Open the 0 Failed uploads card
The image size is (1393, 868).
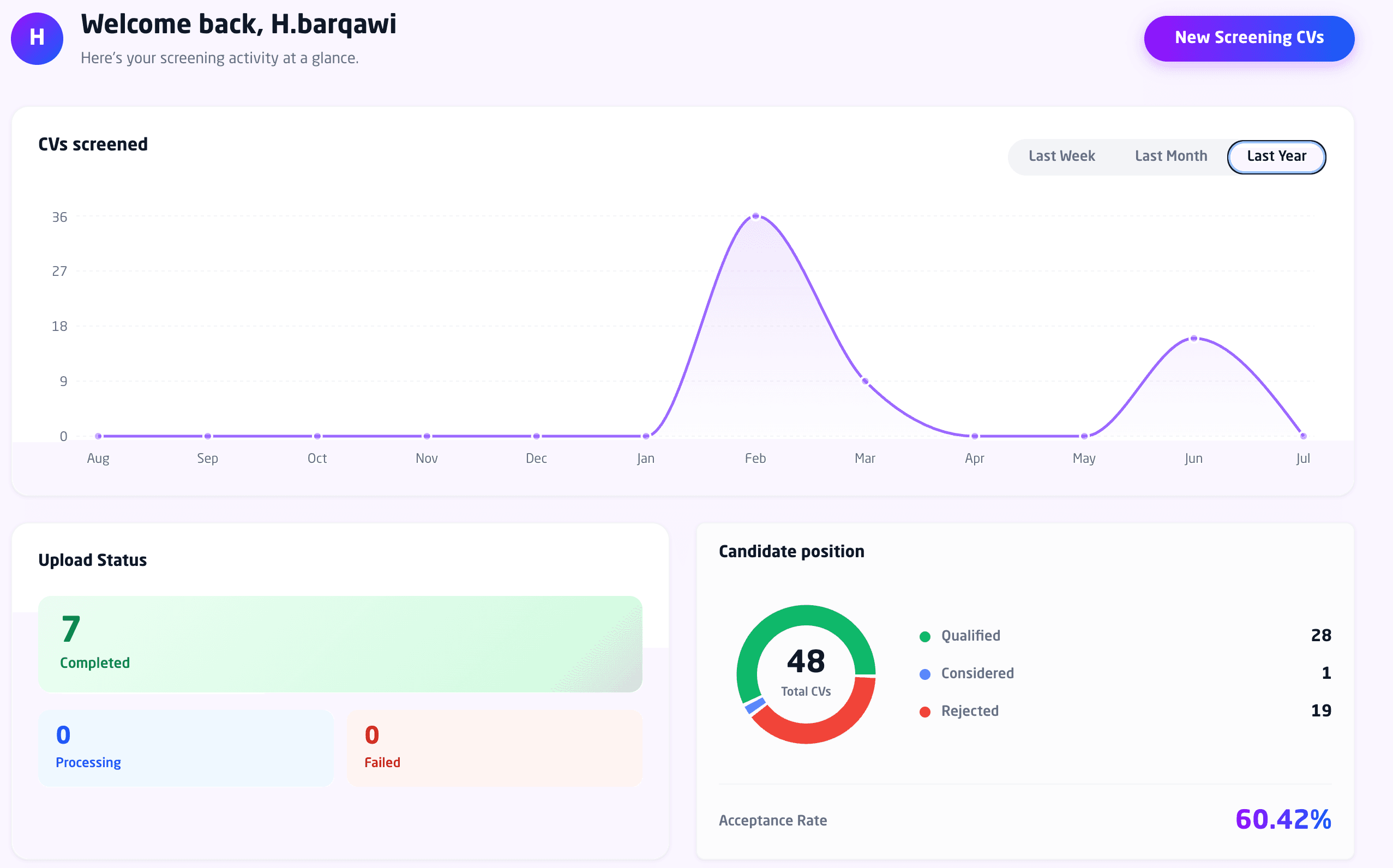point(494,748)
